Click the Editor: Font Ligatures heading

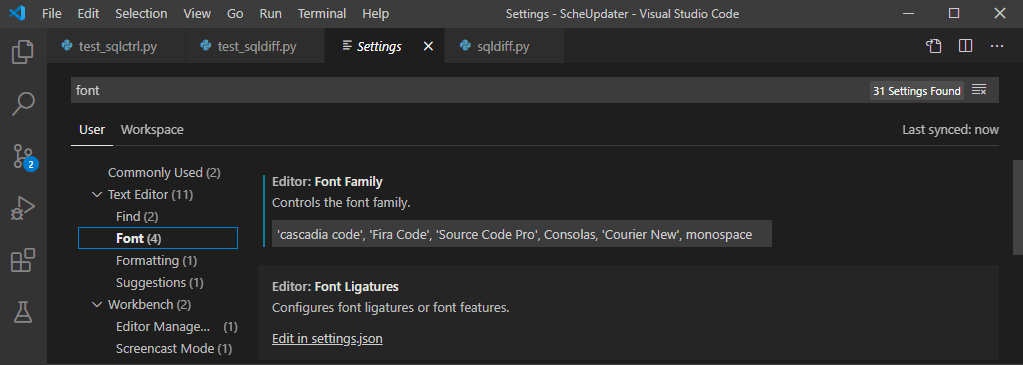pyautogui.click(x=335, y=286)
